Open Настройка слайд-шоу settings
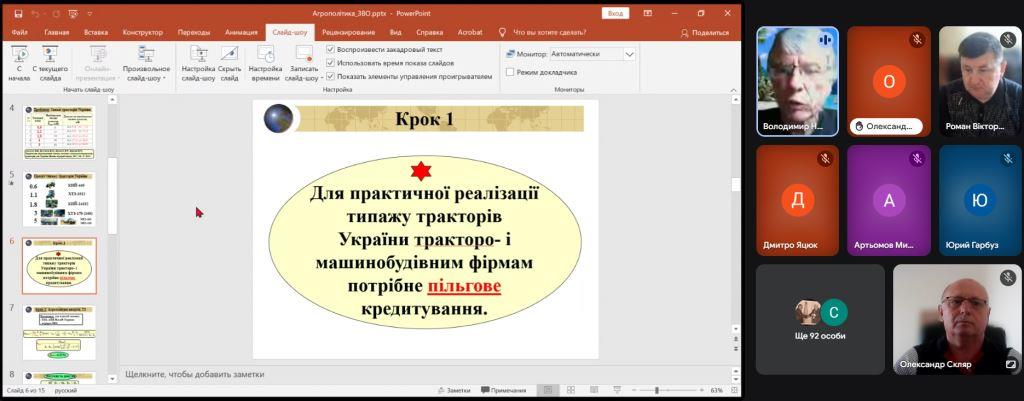 [198, 62]
